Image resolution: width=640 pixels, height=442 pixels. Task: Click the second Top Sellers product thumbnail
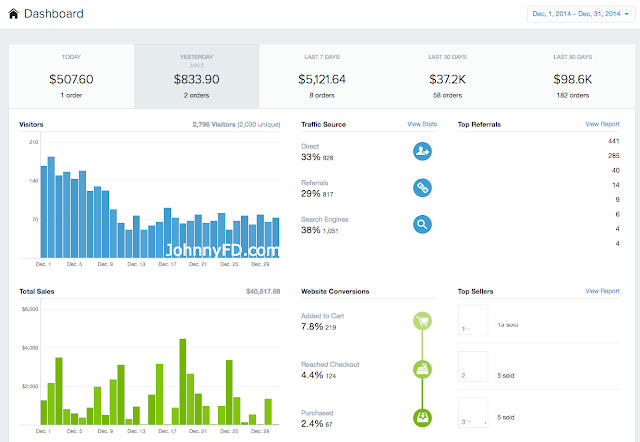pyautogui.click(x=473, y=366)
